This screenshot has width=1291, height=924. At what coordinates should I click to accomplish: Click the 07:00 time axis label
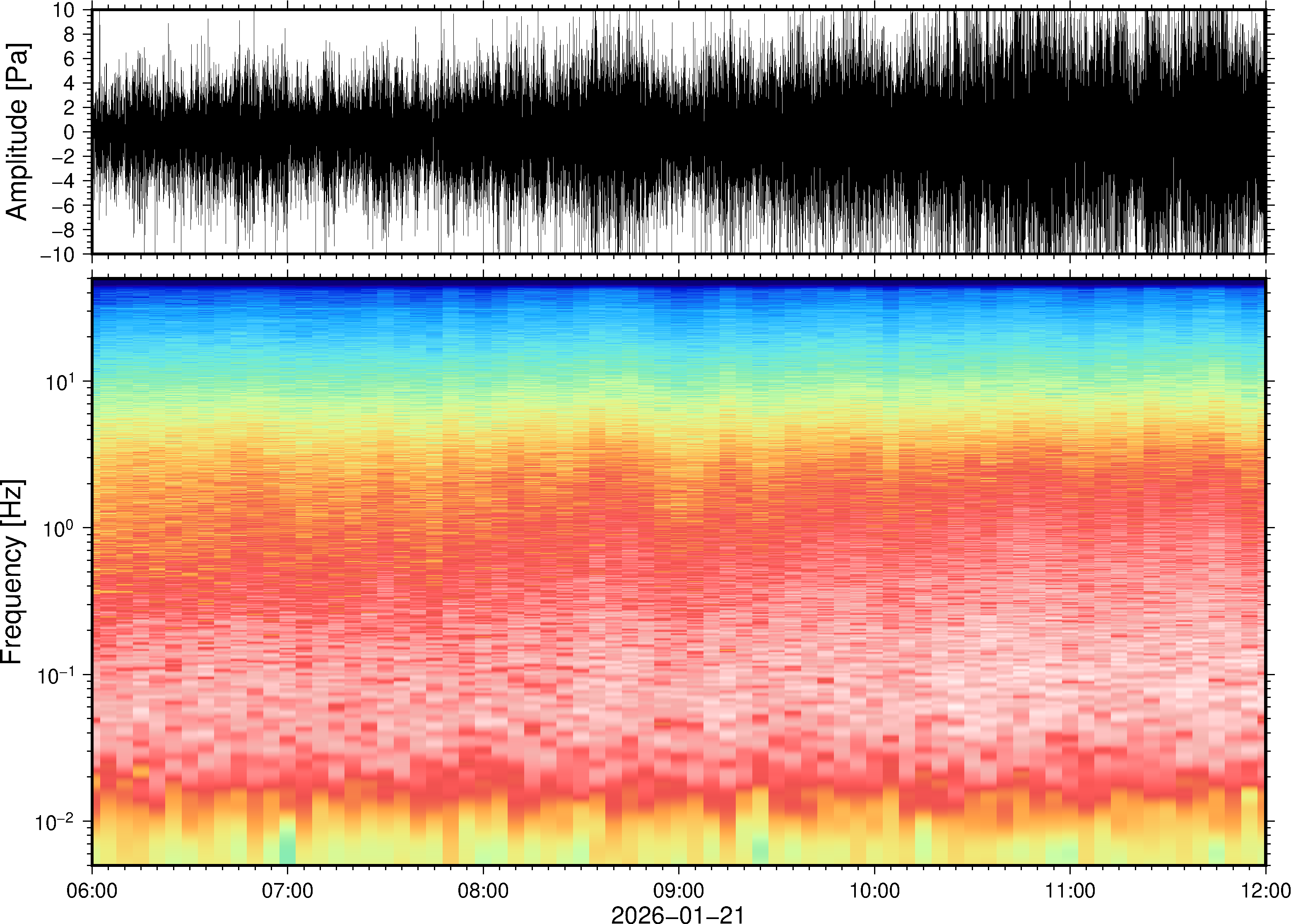[287, 890]
